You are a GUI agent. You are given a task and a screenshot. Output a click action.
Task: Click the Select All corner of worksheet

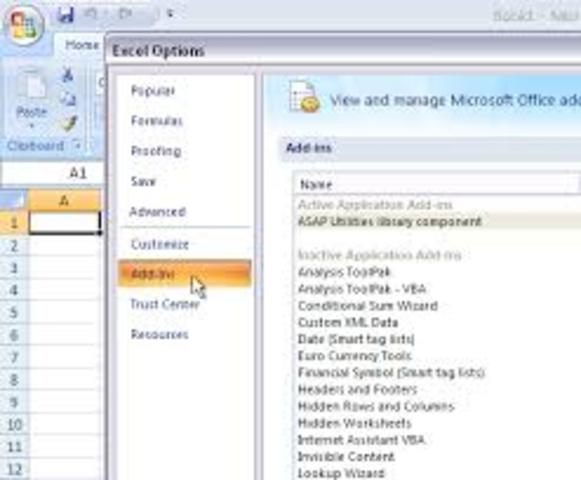pyautogui.click(x=14, y=201)
